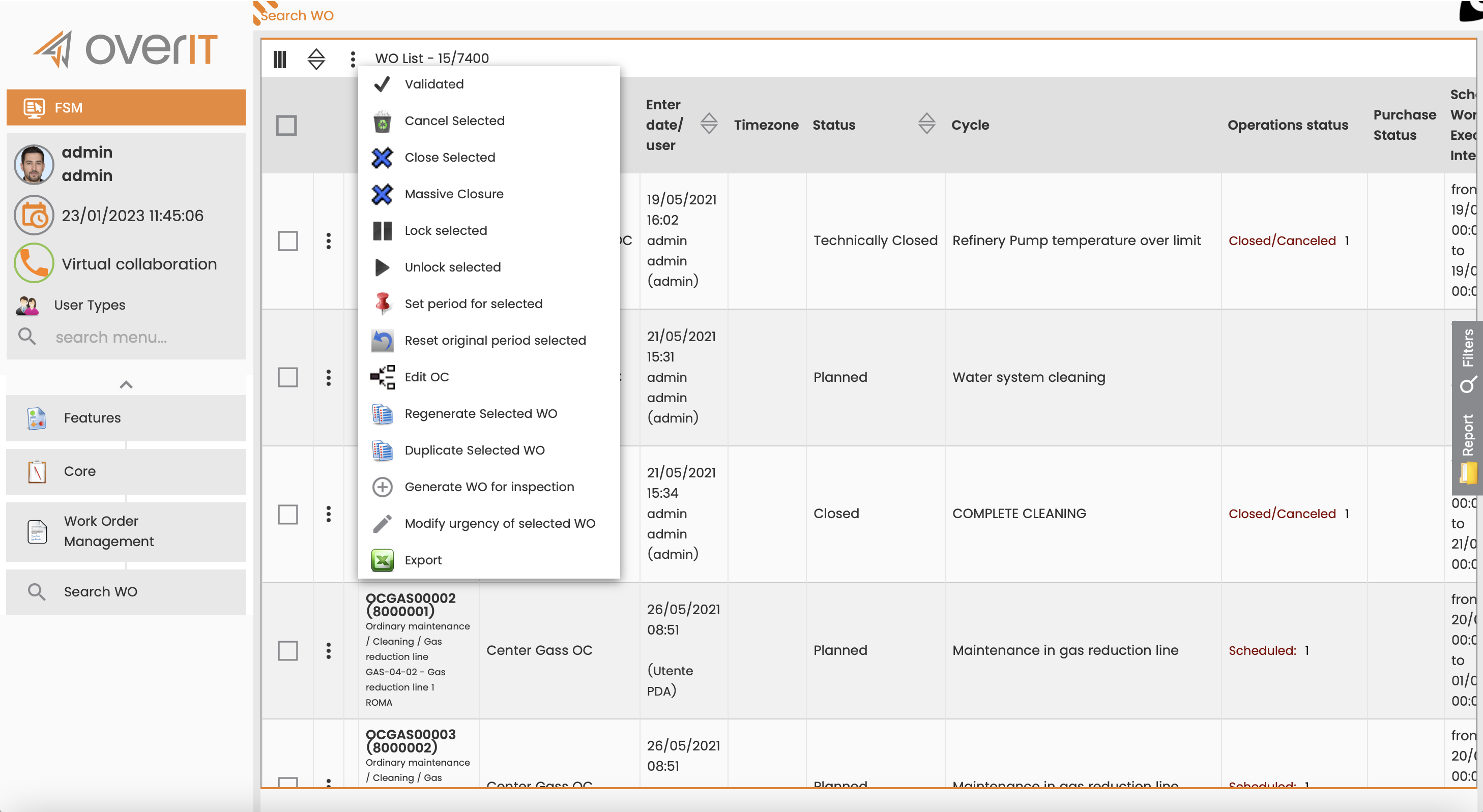Open the Features menu section
Screen dimensions: 1483x812
click(x=126, y=418)
